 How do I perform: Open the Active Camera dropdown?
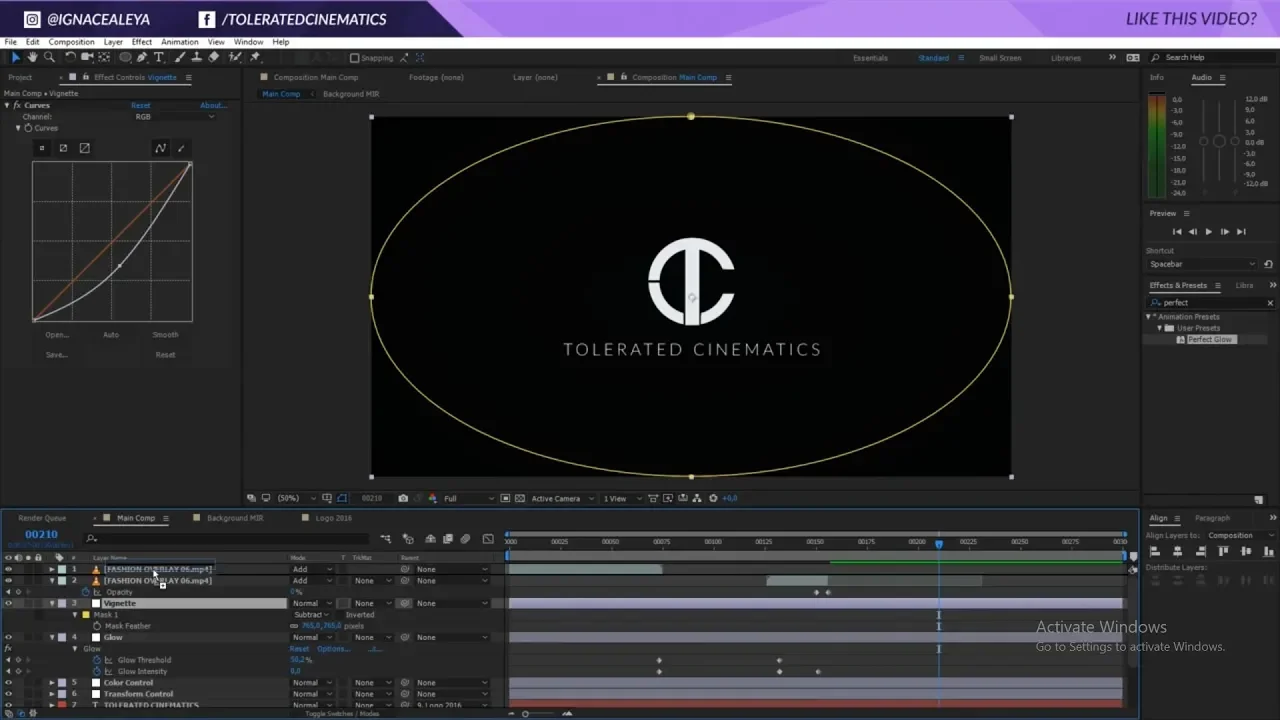pyautogui.click(x=561, y=498)
